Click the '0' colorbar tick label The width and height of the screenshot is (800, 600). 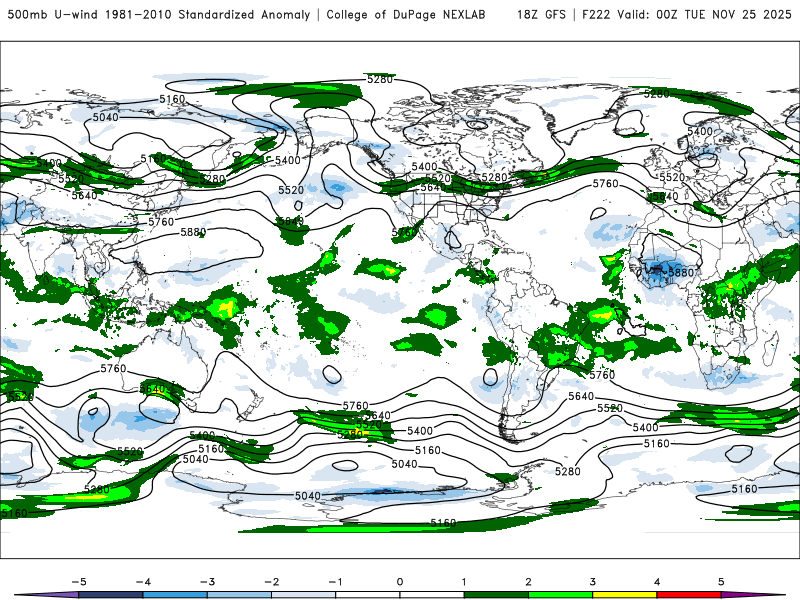[399, 582]
